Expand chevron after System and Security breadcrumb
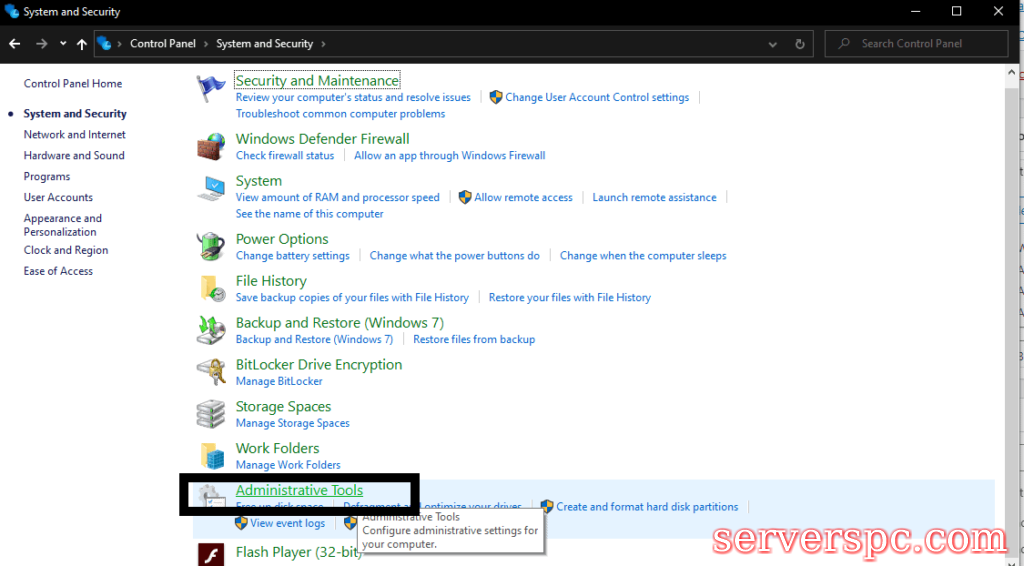1024x566 pixels. point(324,44)
